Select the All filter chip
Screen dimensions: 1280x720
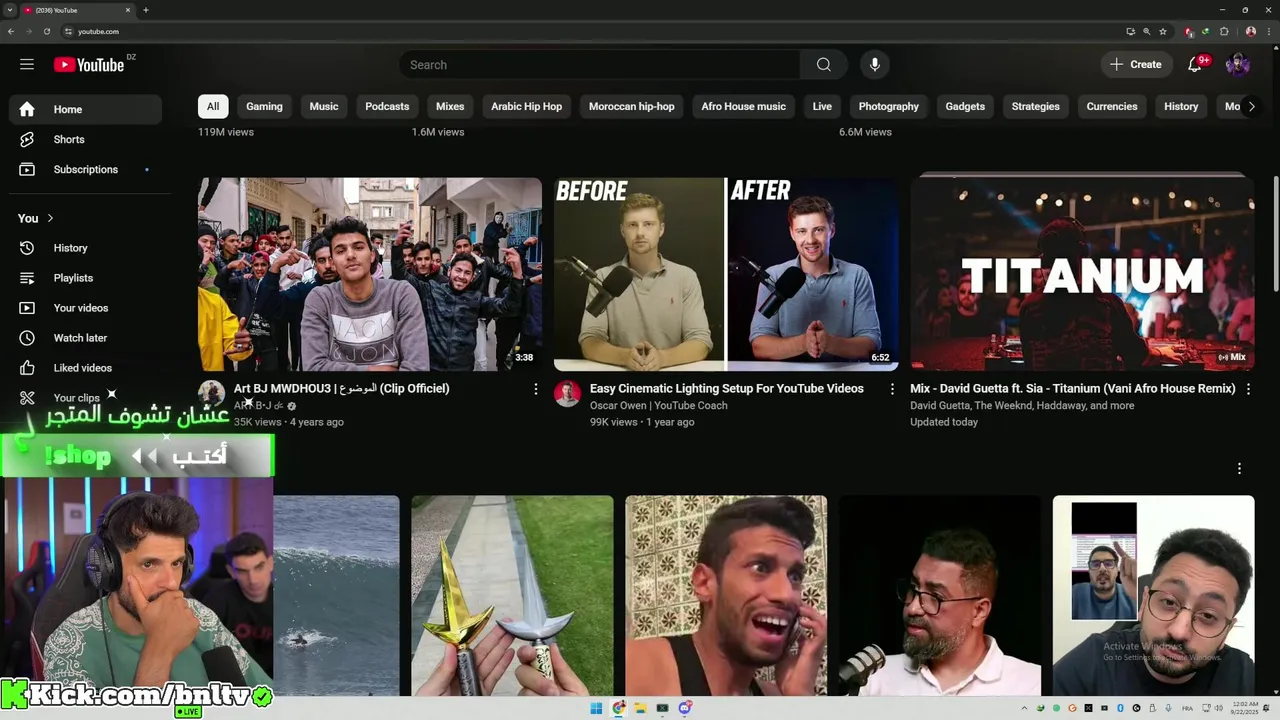pos(213,106)
